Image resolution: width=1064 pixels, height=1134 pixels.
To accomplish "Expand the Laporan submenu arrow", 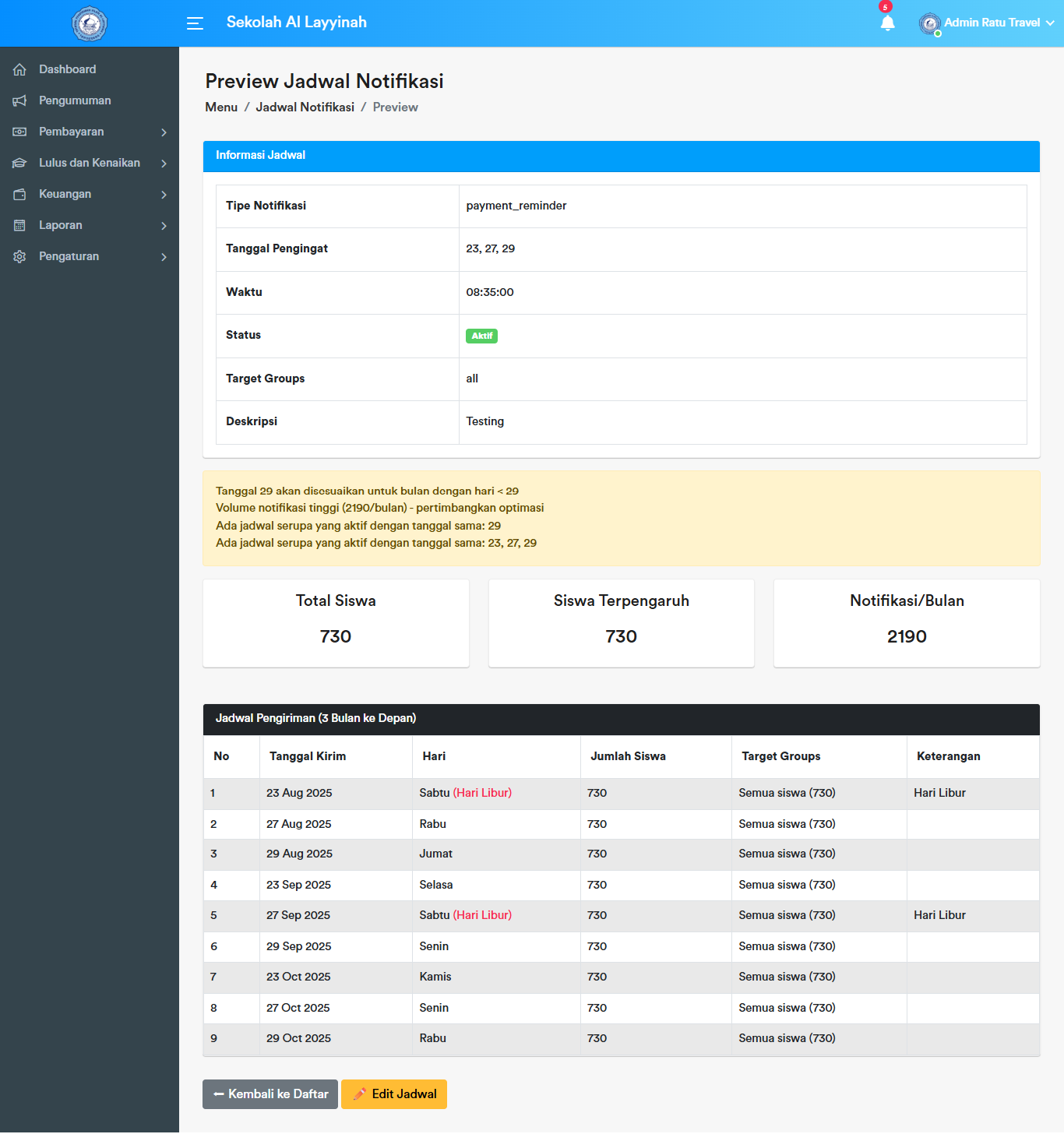I will pos(164,226).
